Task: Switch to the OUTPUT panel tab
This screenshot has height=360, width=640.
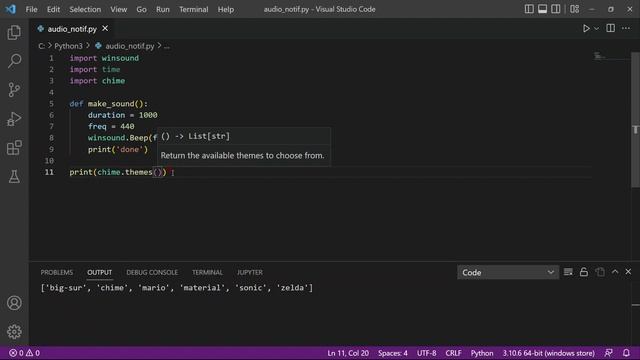Action: point(99,272)
